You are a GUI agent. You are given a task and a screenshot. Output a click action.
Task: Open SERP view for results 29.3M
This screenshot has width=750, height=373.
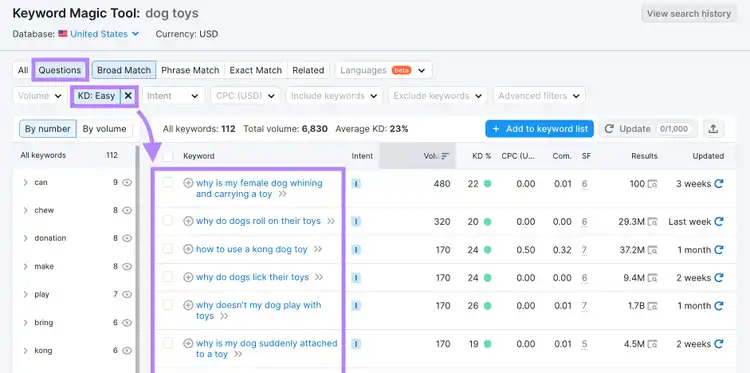(652, 221)
